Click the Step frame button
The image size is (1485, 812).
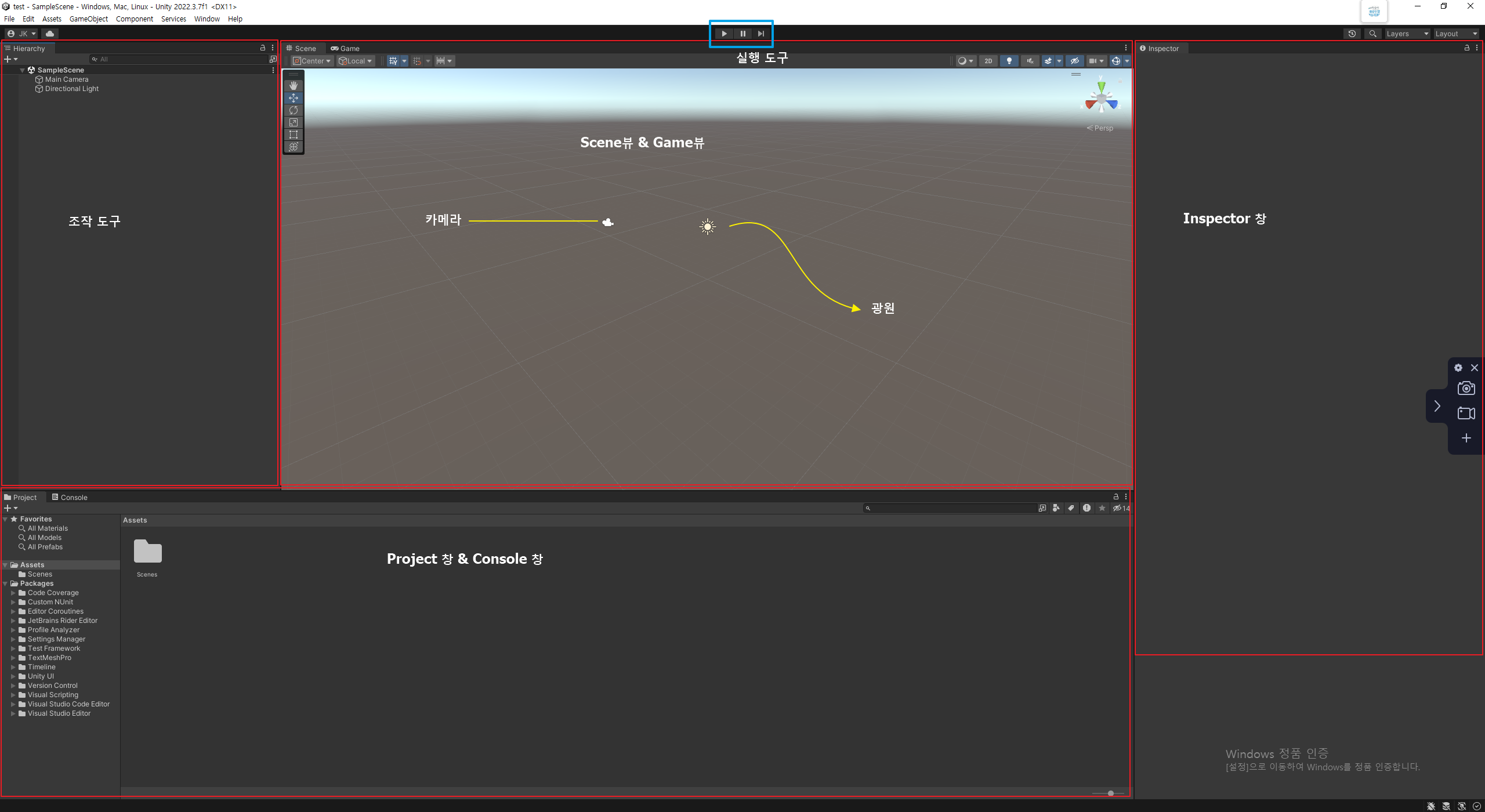[x=761, y=34]
